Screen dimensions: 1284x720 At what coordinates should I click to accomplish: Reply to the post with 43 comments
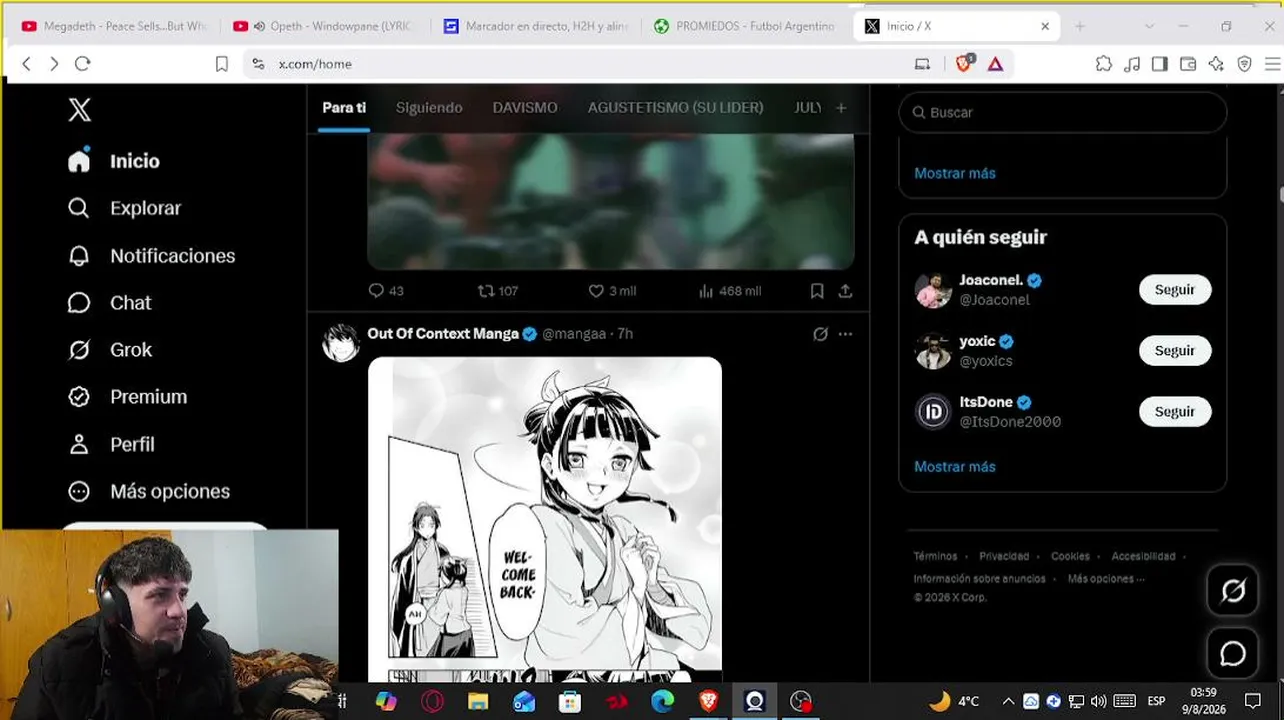(x=386, y=291)
